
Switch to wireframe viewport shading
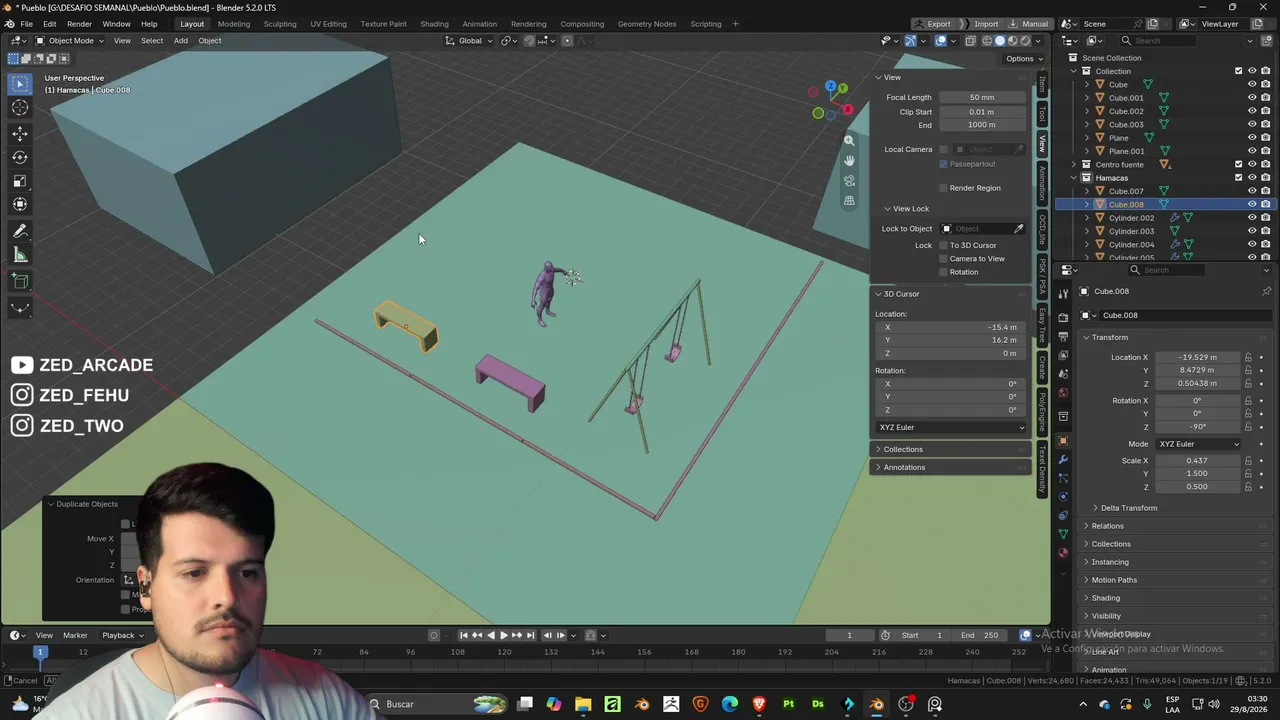click(987, 41)
